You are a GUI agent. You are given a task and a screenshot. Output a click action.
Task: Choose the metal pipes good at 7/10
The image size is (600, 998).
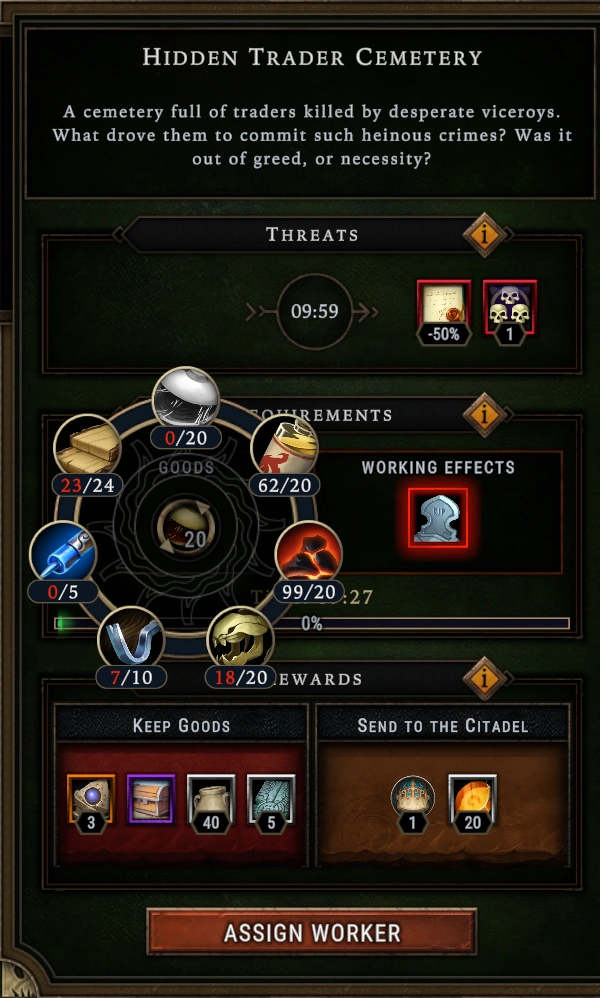click(131, 640)
